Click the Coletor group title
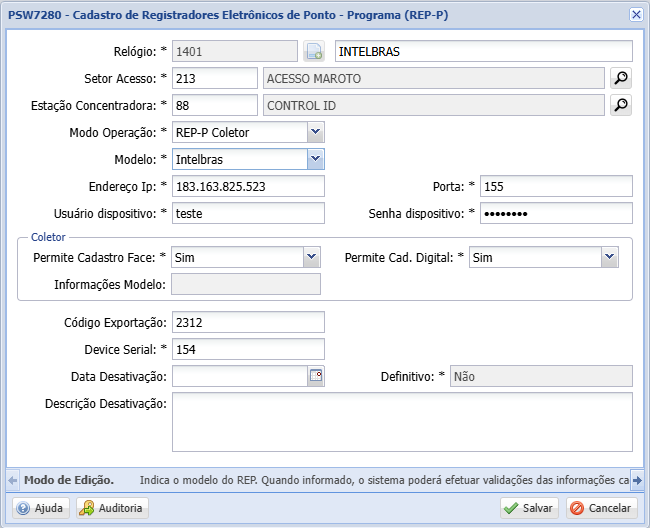 pos(48,237)
